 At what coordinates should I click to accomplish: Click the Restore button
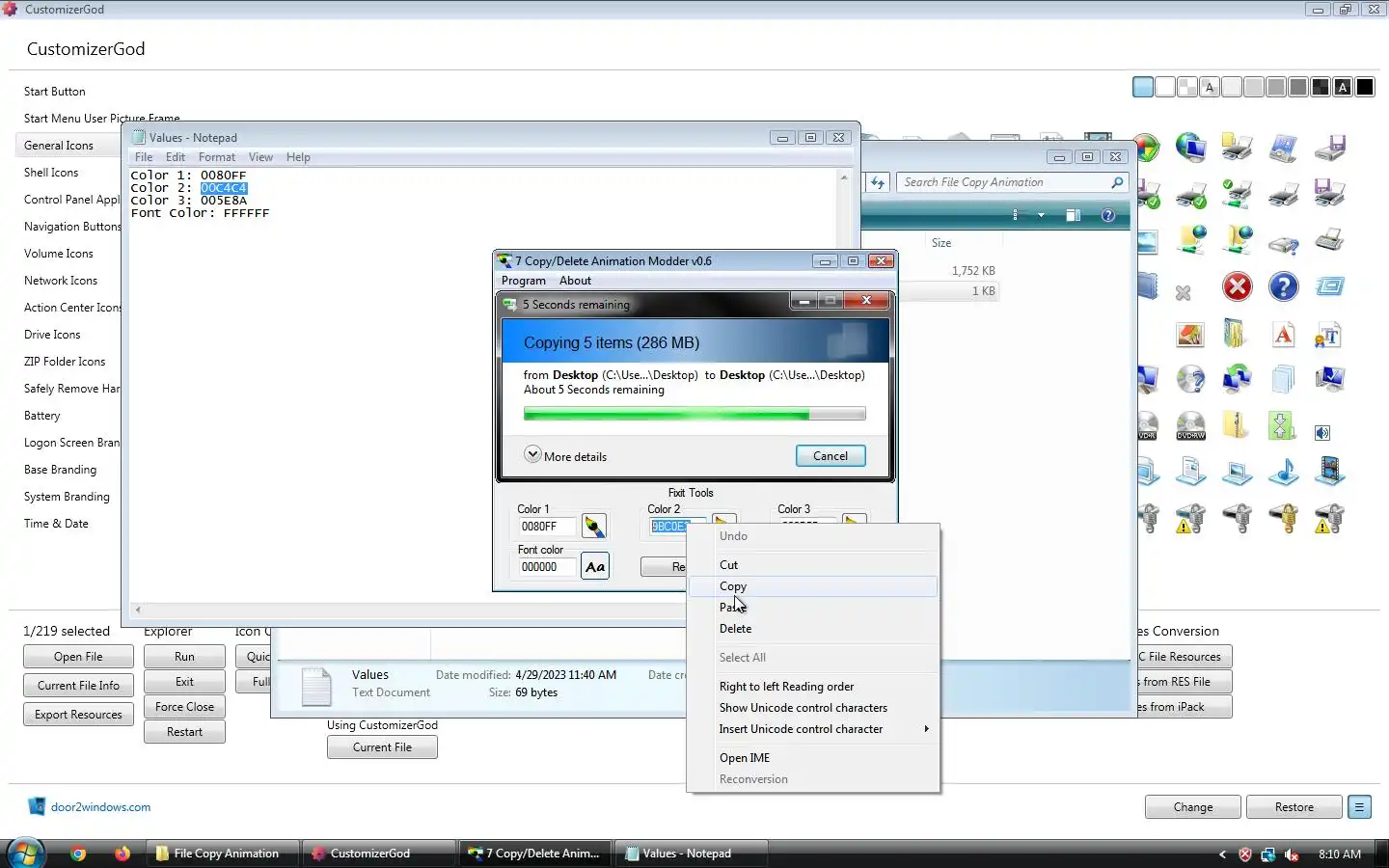[1294, 807]
